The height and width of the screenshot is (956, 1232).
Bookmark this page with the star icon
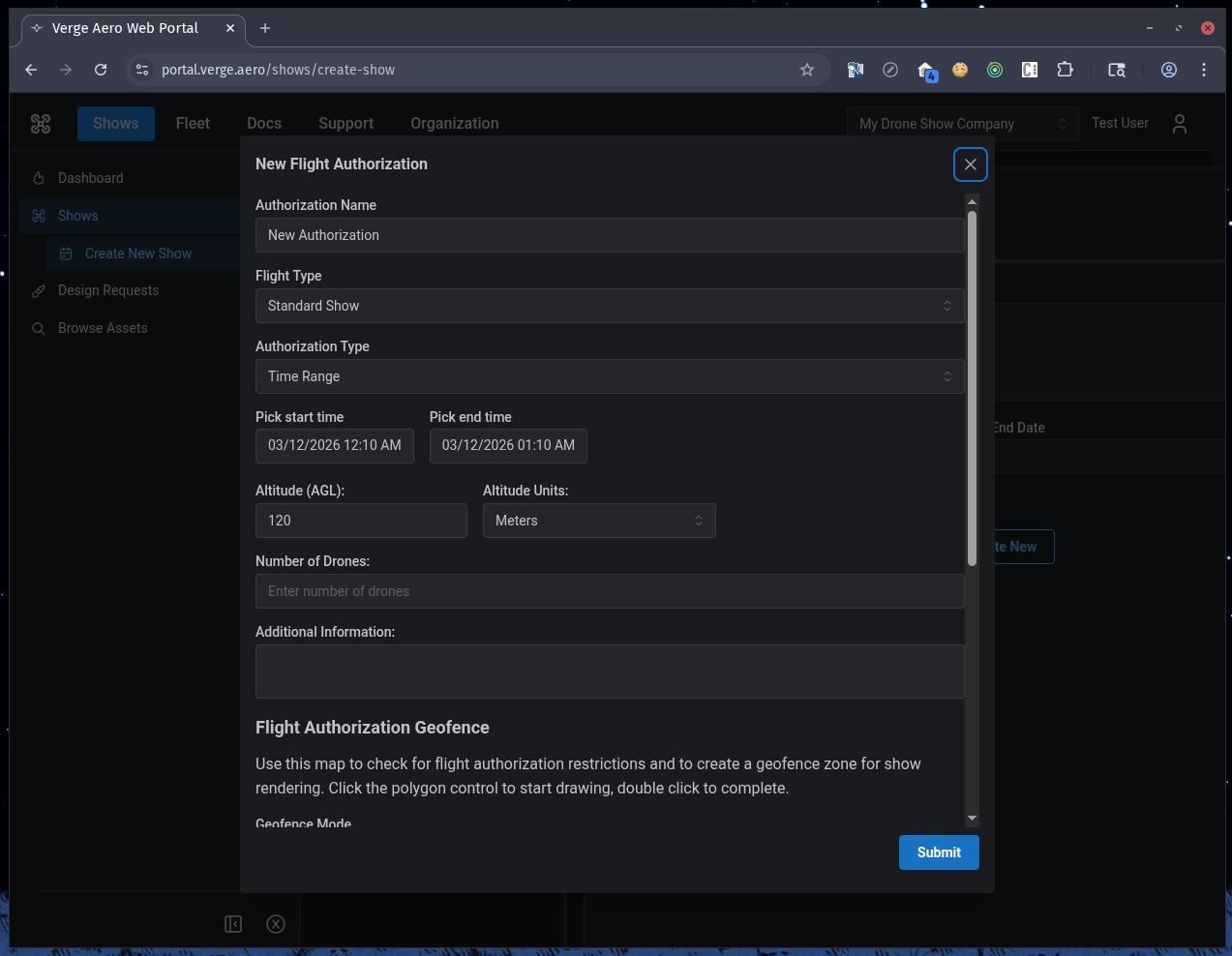(x=806, y=70)
